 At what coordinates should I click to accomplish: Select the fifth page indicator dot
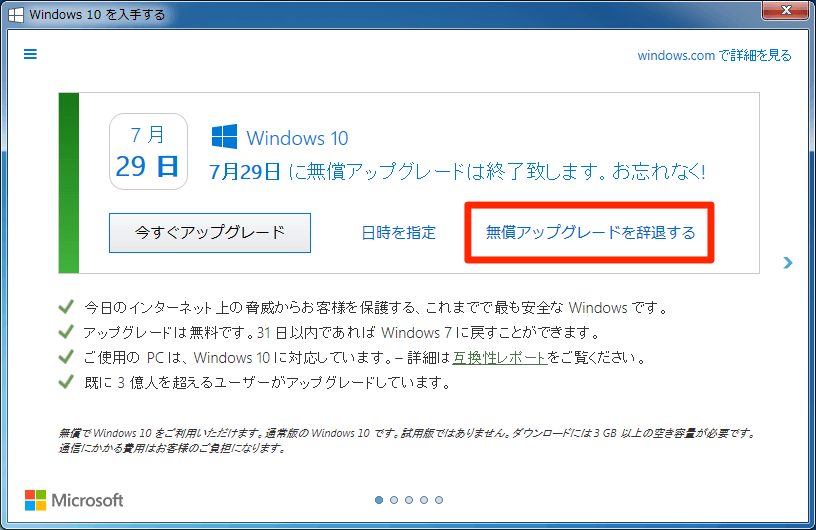(439, 500)
